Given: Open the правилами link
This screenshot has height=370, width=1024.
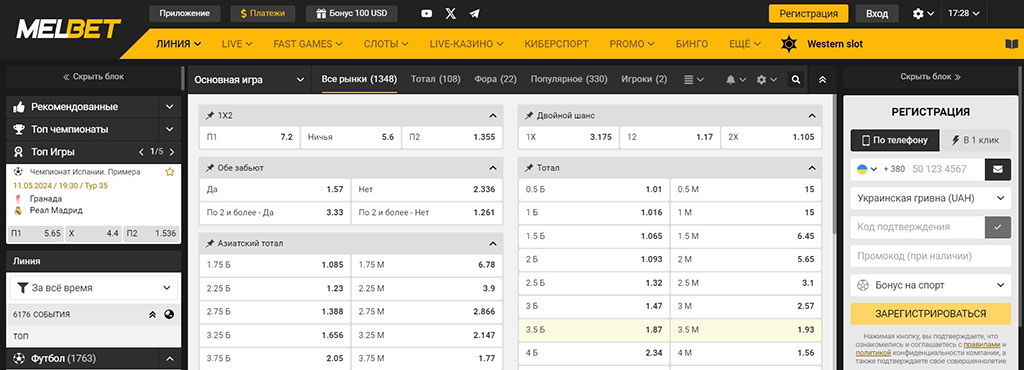Looking at the screenshot, I should pos(982,344).
